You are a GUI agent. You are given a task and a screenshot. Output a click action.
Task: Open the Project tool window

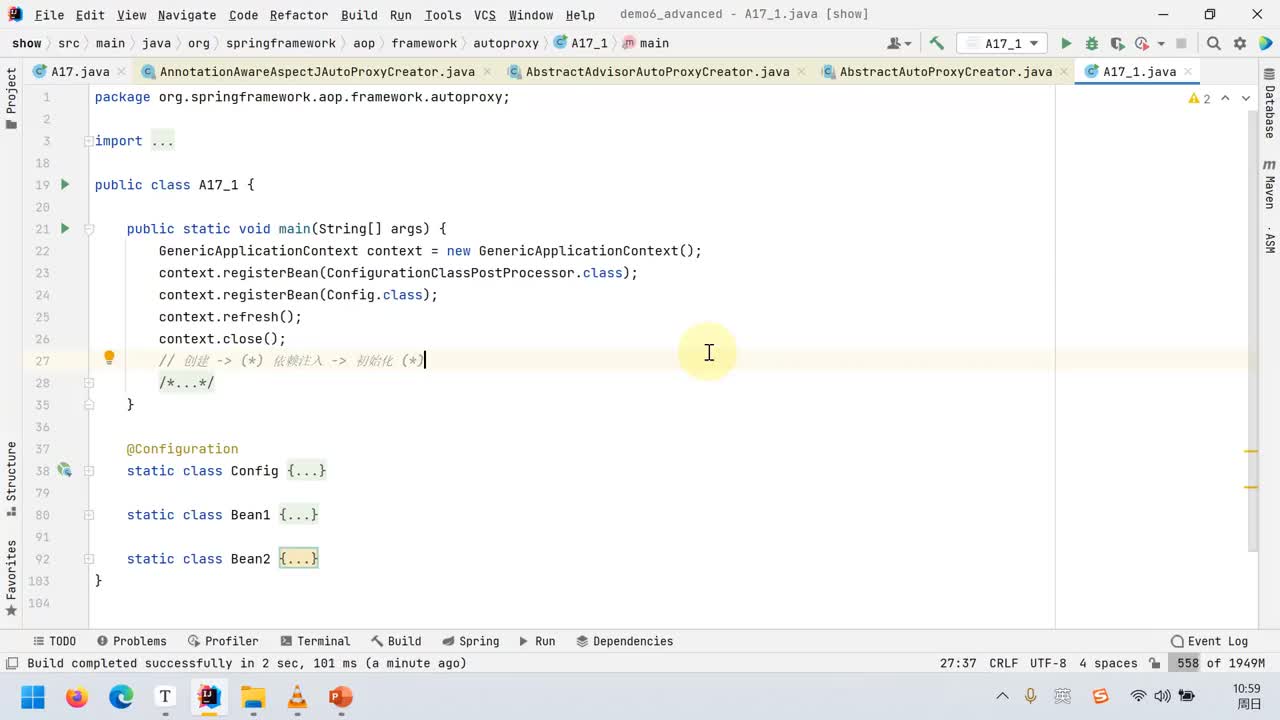pos(12,98)
